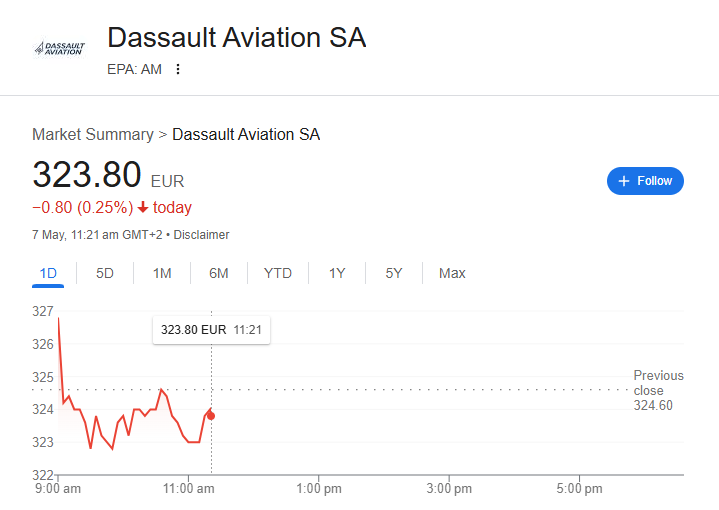Click the red marker dot at 11:21

point(211,415)
